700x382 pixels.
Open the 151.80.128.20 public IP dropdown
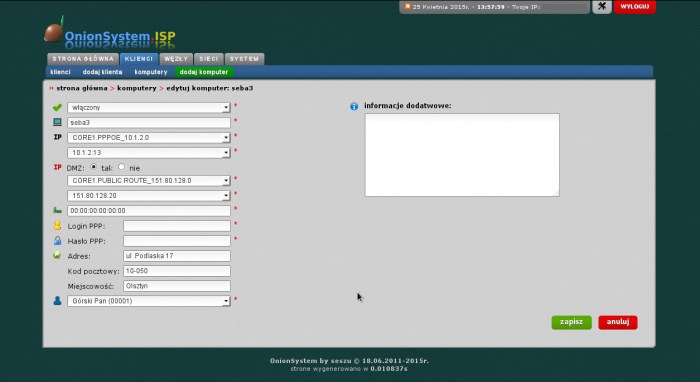(x=149, y=196)
